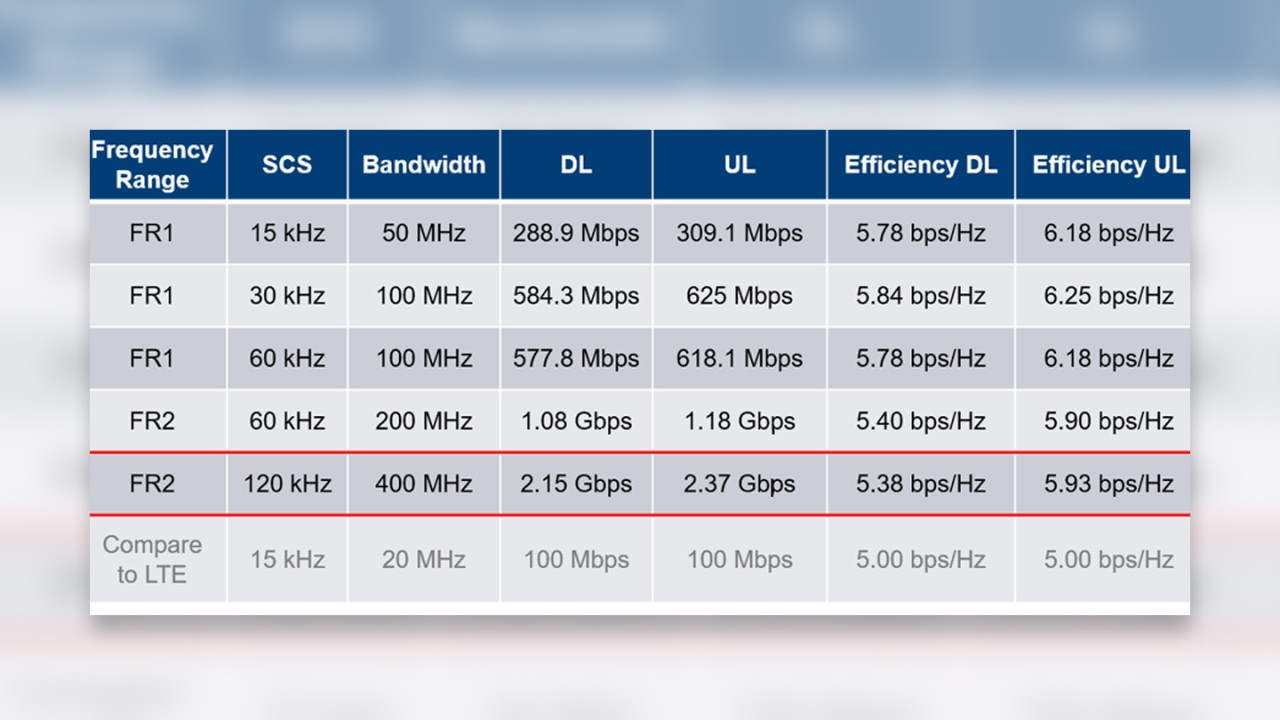1280x720 pixels.
Task: Click the Frequency Range column header
Action: click(152, 165)
